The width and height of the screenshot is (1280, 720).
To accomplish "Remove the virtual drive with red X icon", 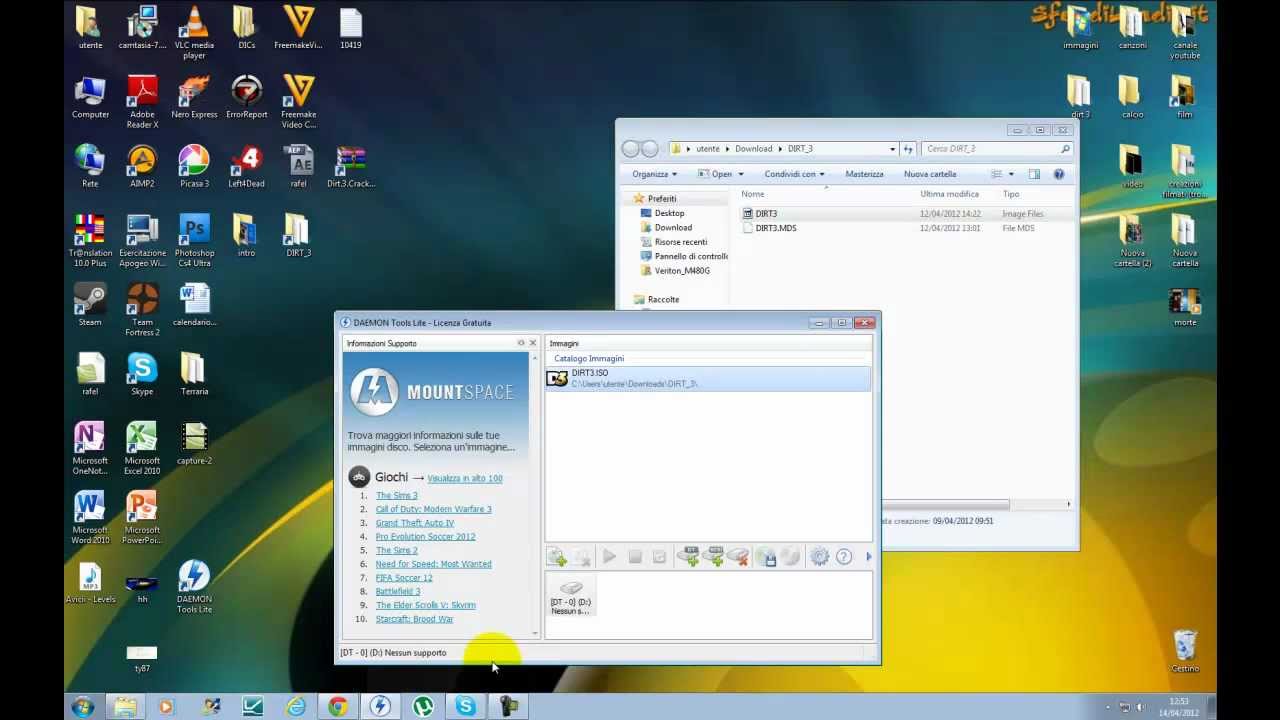I will [738, 557].
